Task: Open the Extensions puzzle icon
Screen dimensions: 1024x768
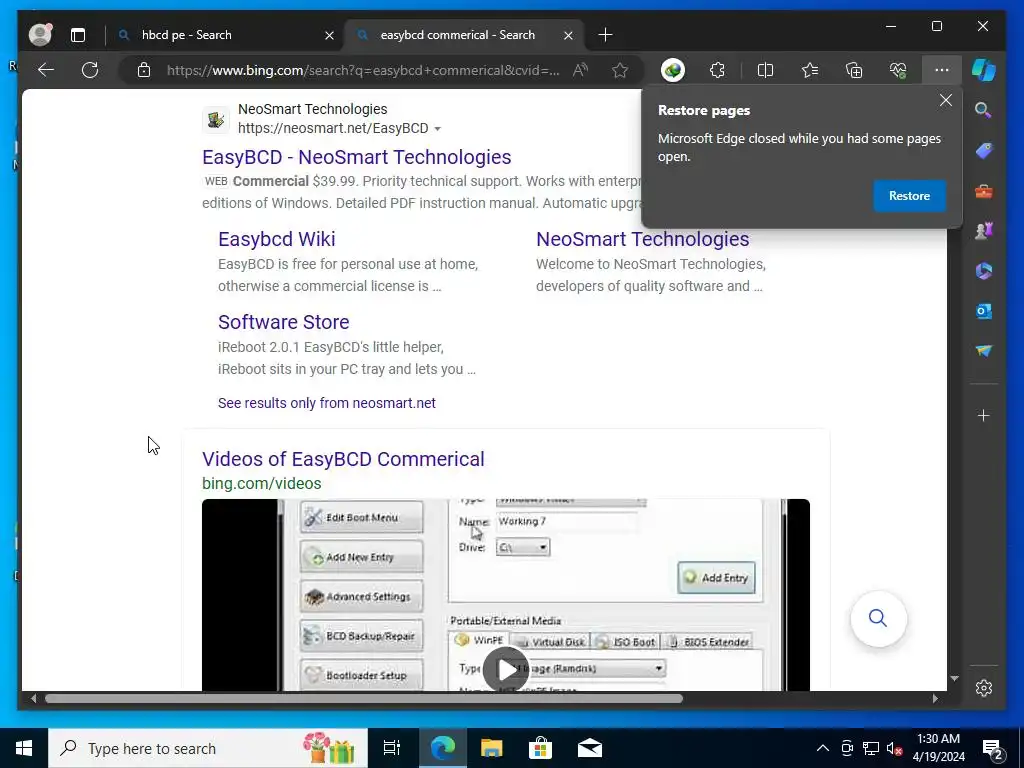Action: [x=717, y=70]
